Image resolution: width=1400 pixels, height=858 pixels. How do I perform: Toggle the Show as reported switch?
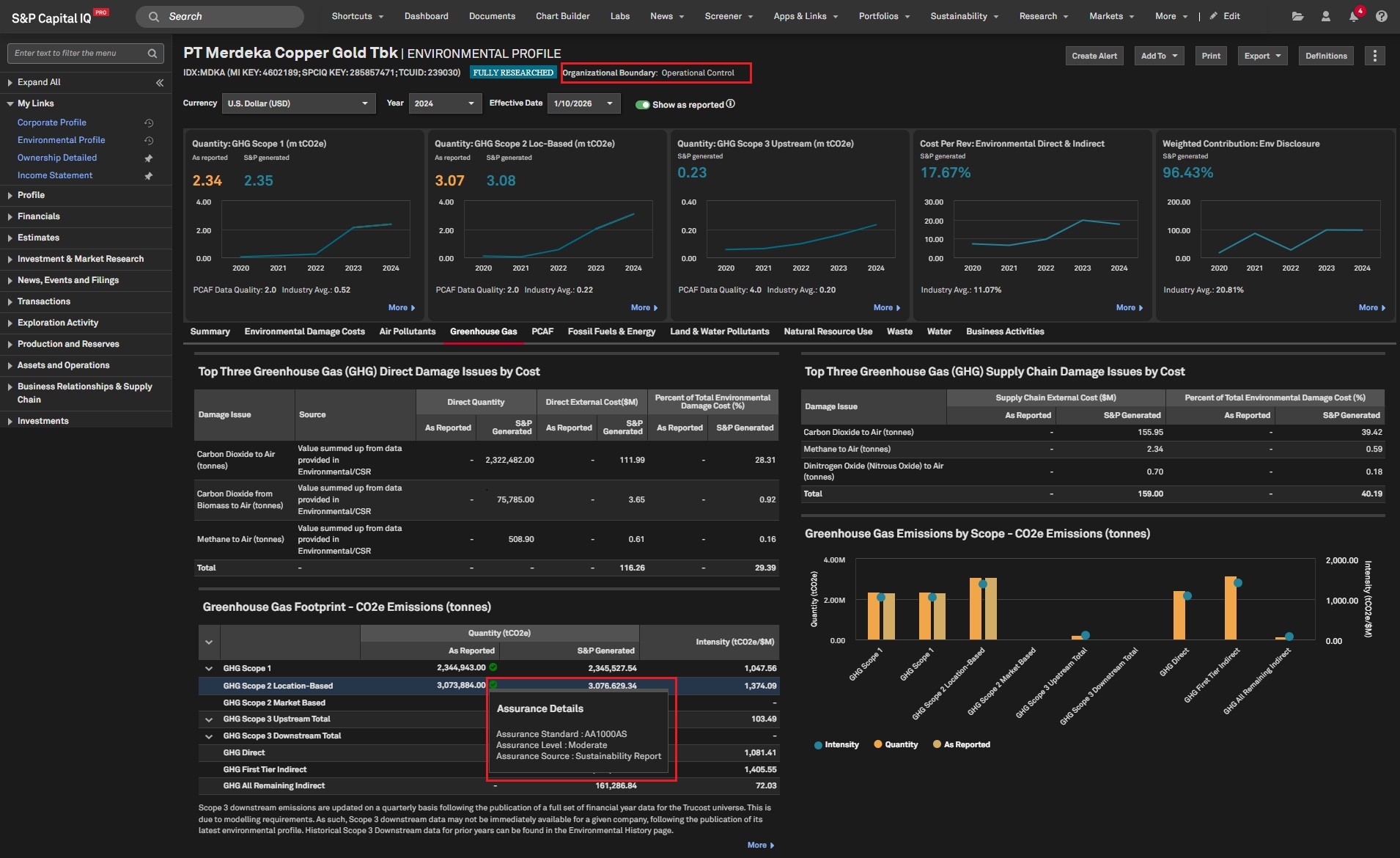pos(642,105)
